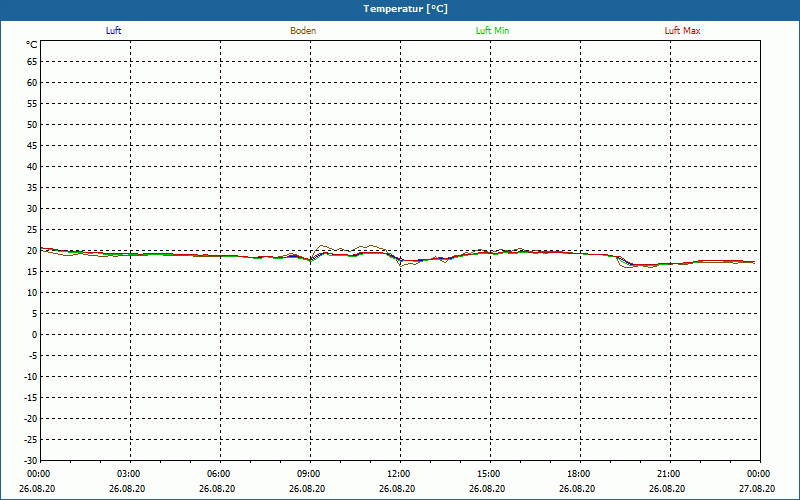800x500 pixels.
Task: Click the -20 y-axis value
Action: pos(31,418)
